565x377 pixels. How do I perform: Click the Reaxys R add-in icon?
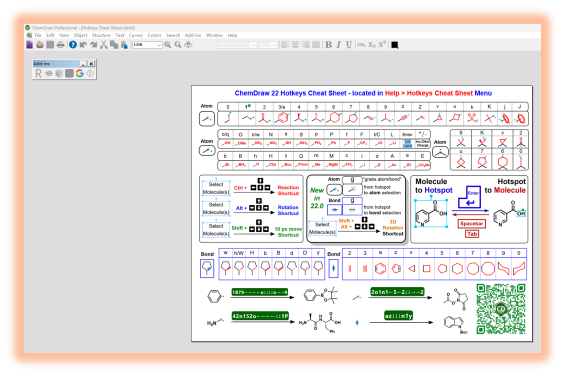coord(38,73)
